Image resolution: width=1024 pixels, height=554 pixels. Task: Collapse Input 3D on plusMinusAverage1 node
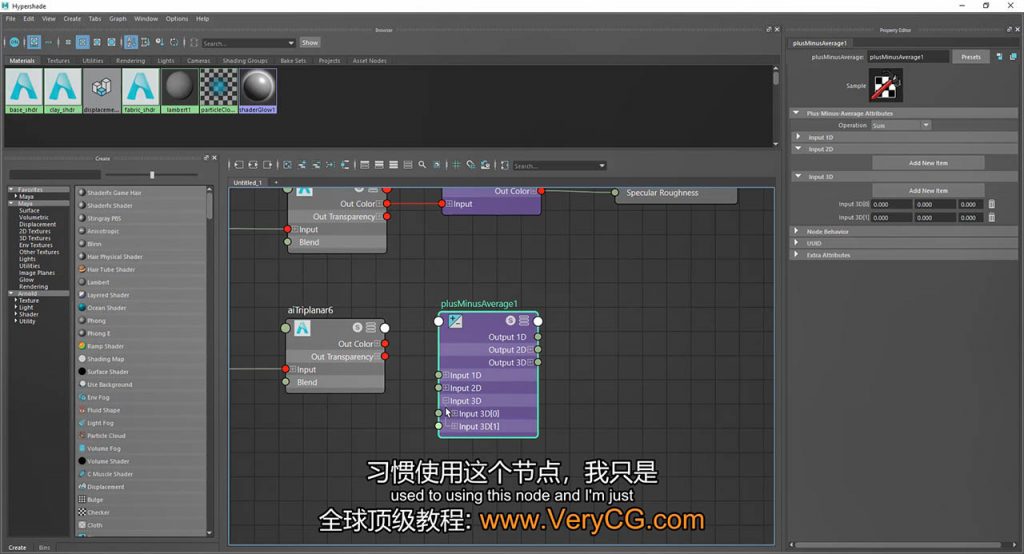446,400
